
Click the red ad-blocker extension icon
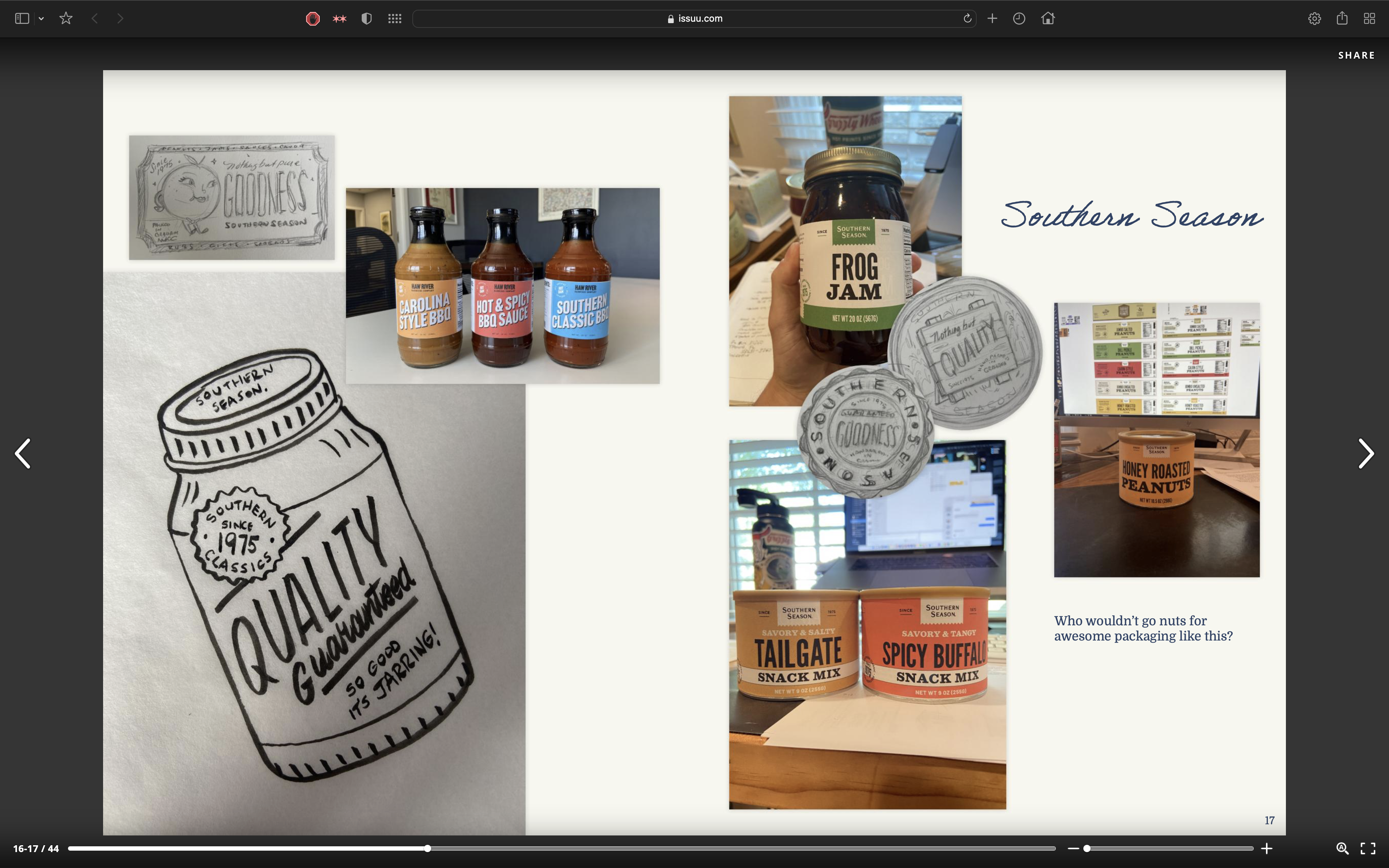coord(312,18)
